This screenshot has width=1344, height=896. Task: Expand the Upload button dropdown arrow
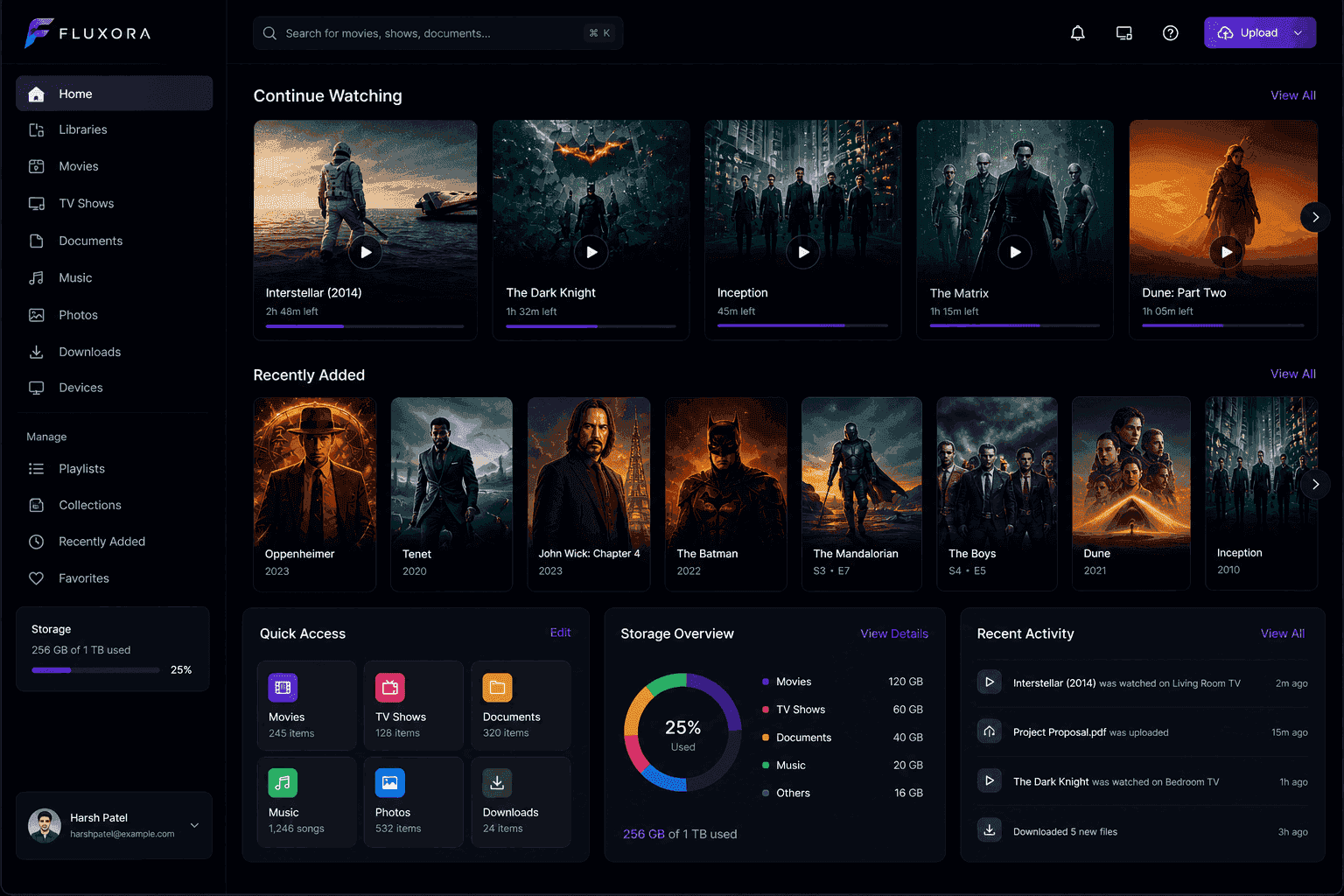(x=1298, y=33)
